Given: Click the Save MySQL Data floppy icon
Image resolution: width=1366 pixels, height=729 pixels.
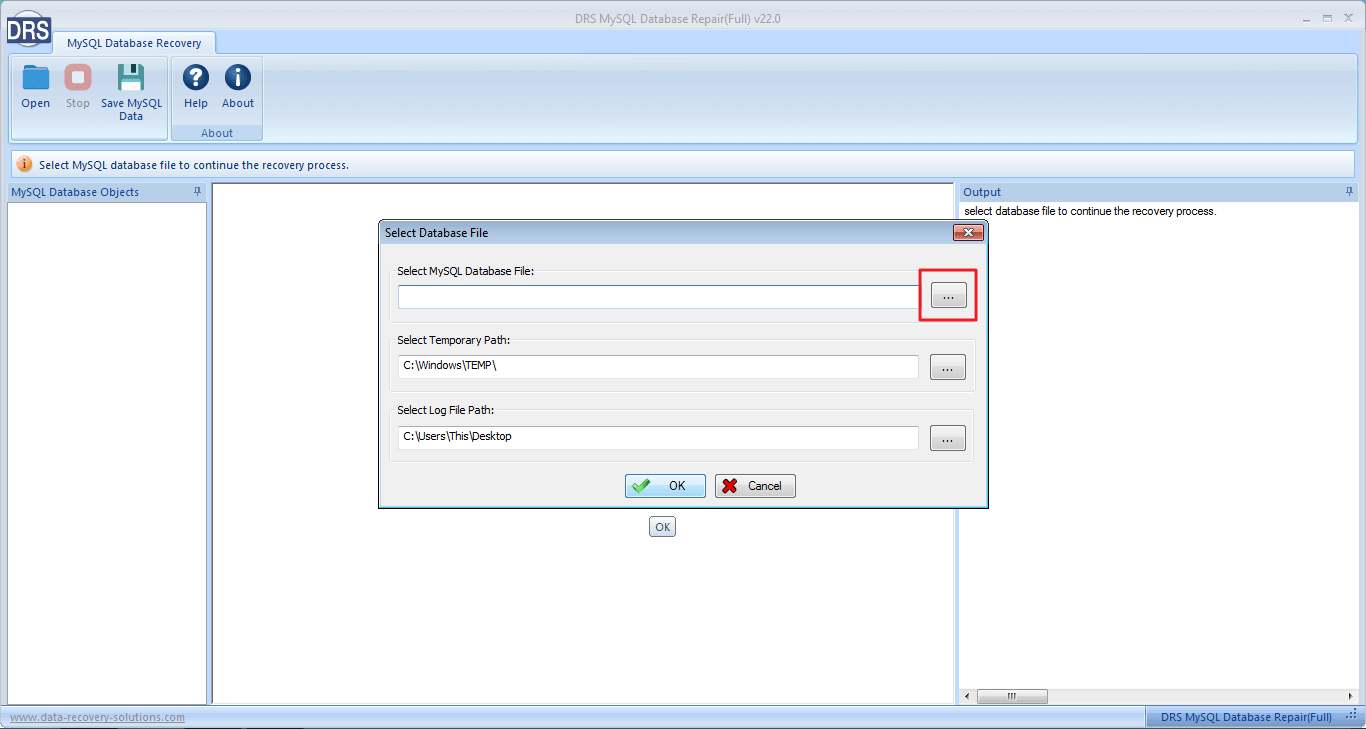Looking at the screenshot, I should 131,78.
